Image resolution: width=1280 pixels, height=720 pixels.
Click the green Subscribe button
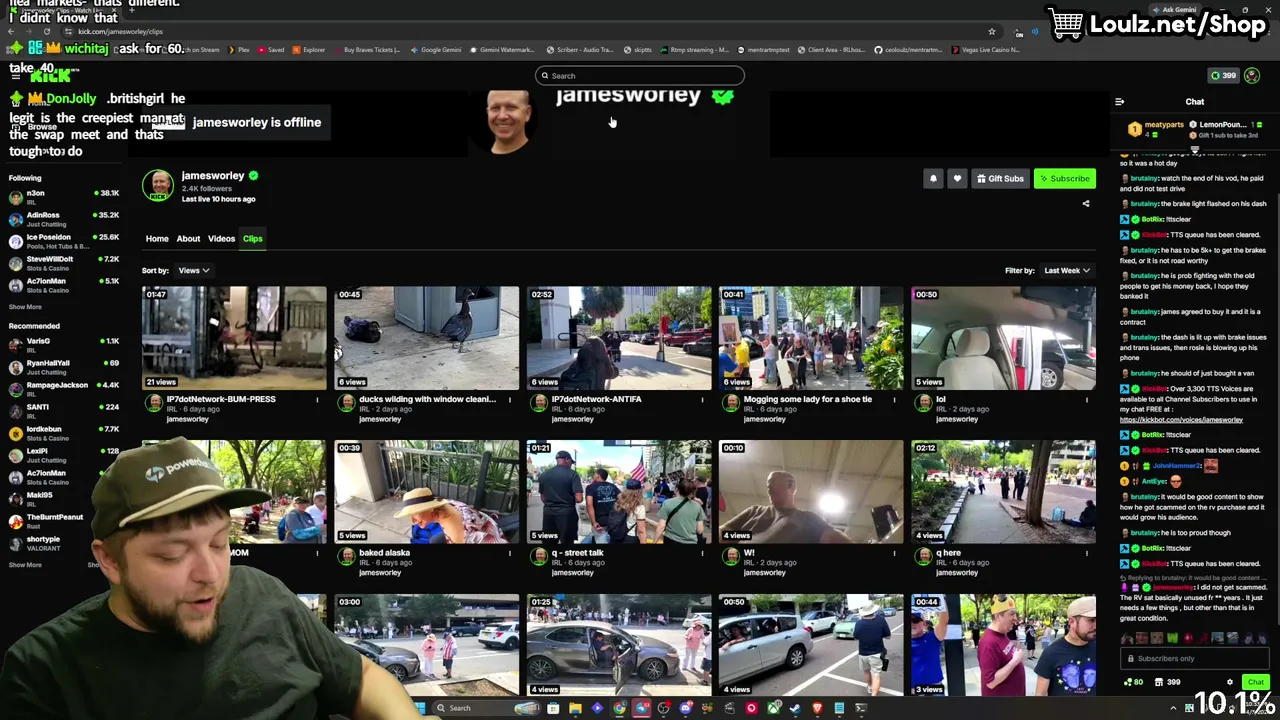point(1064,178)
